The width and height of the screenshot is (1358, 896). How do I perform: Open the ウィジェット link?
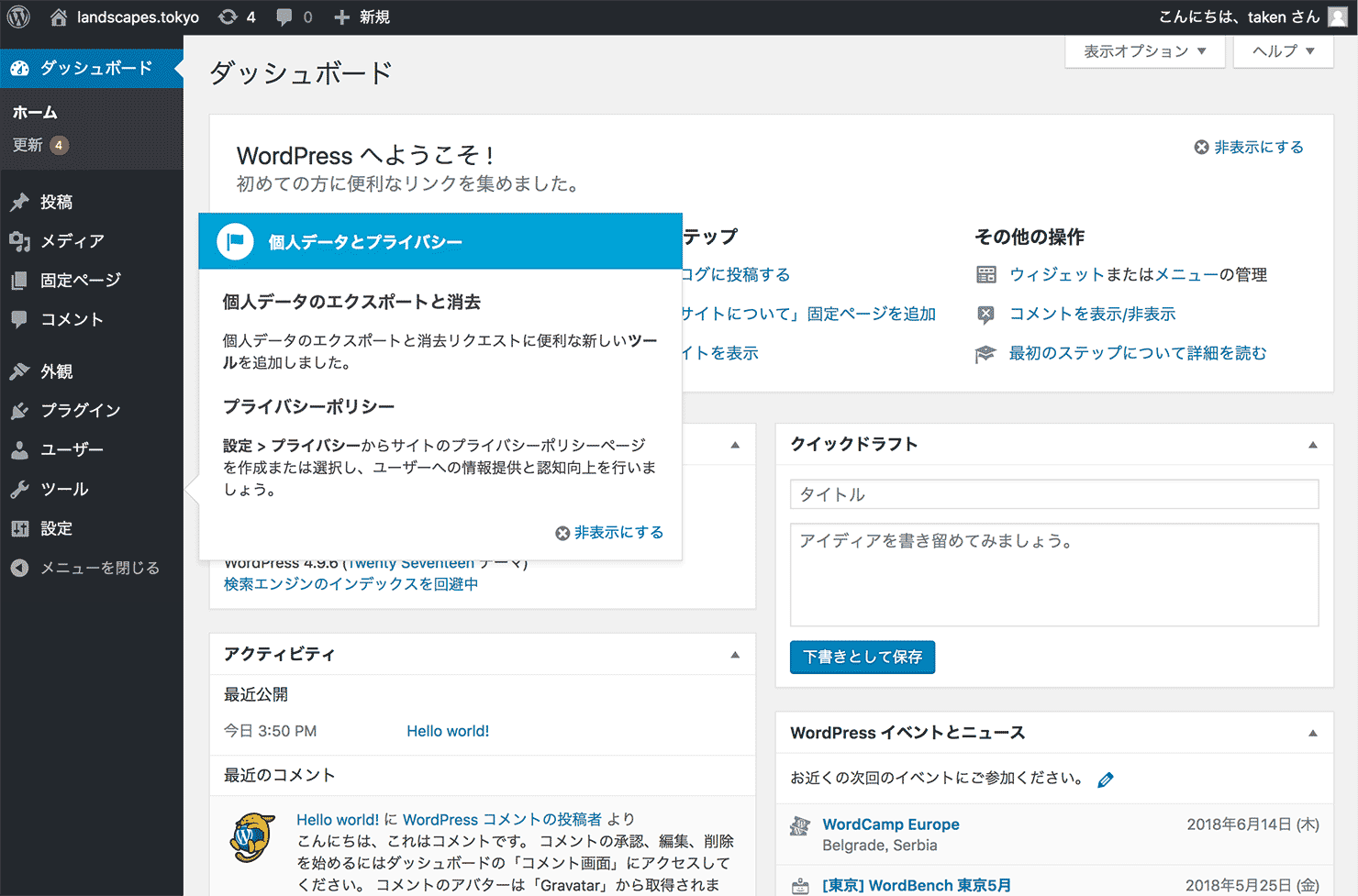point(1057,275)
